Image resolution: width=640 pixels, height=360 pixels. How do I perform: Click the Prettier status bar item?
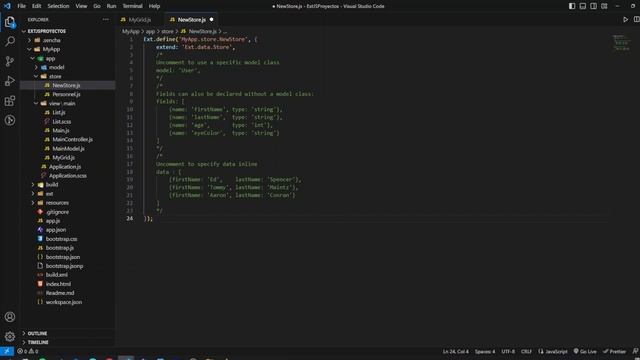614,351
